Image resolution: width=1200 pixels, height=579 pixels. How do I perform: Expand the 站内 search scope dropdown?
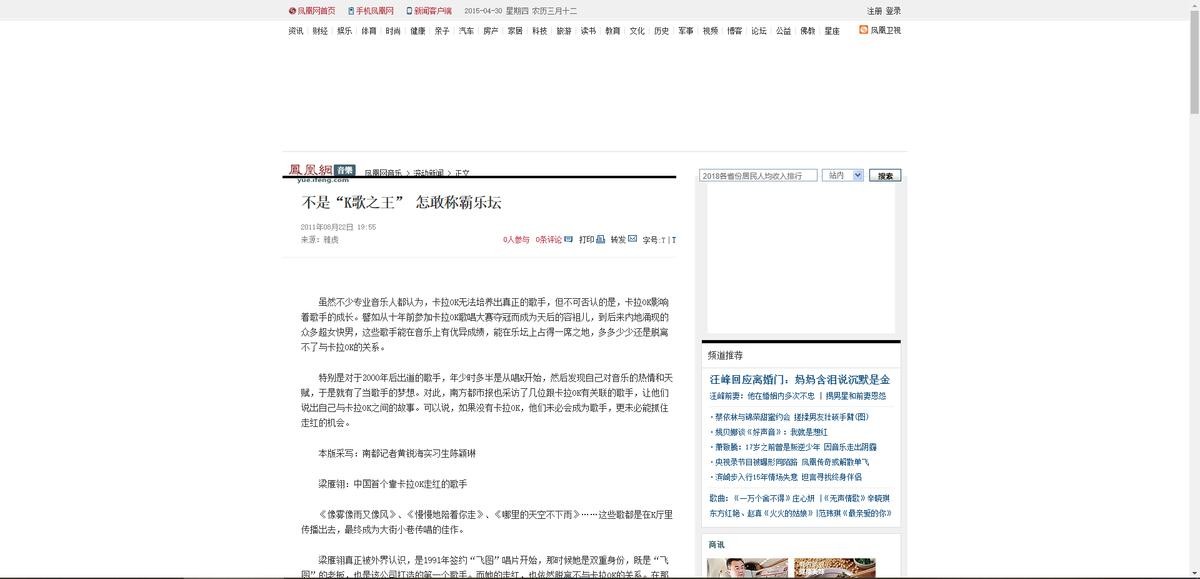[842, 175]
